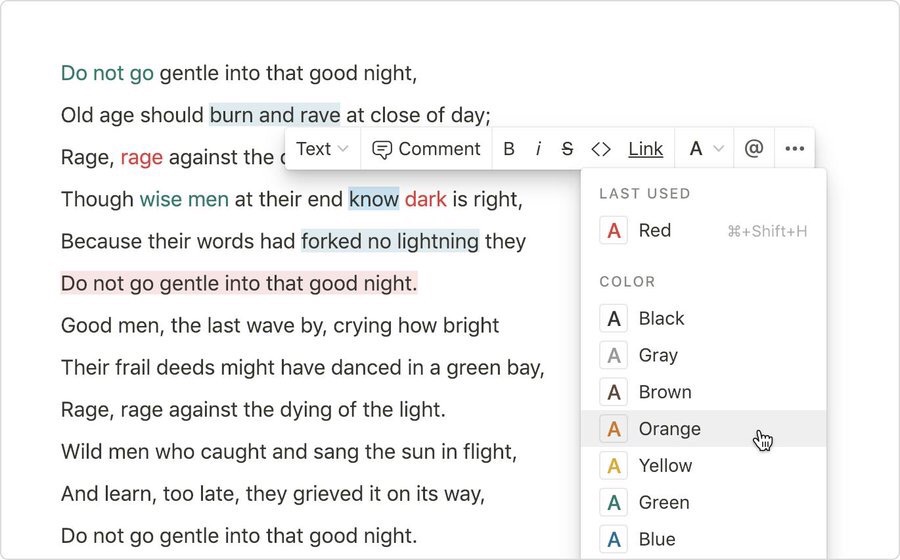Click the pink highlighted line "Do not go gentle"
900x560 pixels.
(239, 283)
